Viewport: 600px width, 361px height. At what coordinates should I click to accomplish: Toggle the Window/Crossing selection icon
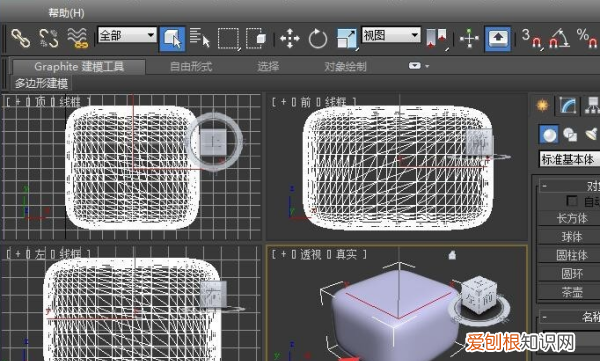tap(256, 38)
